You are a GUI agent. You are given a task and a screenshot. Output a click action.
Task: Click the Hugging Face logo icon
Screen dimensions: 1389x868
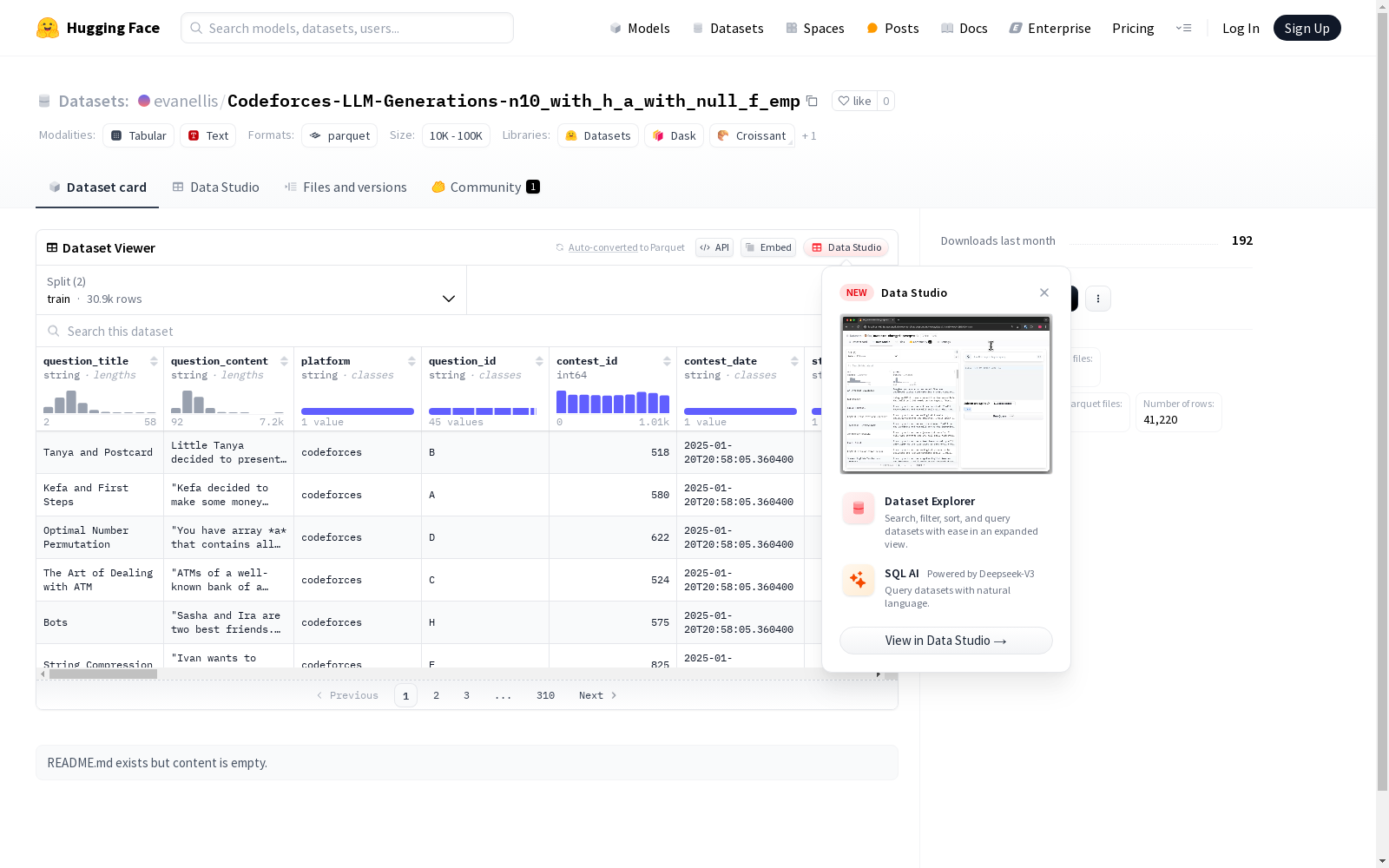48,28
